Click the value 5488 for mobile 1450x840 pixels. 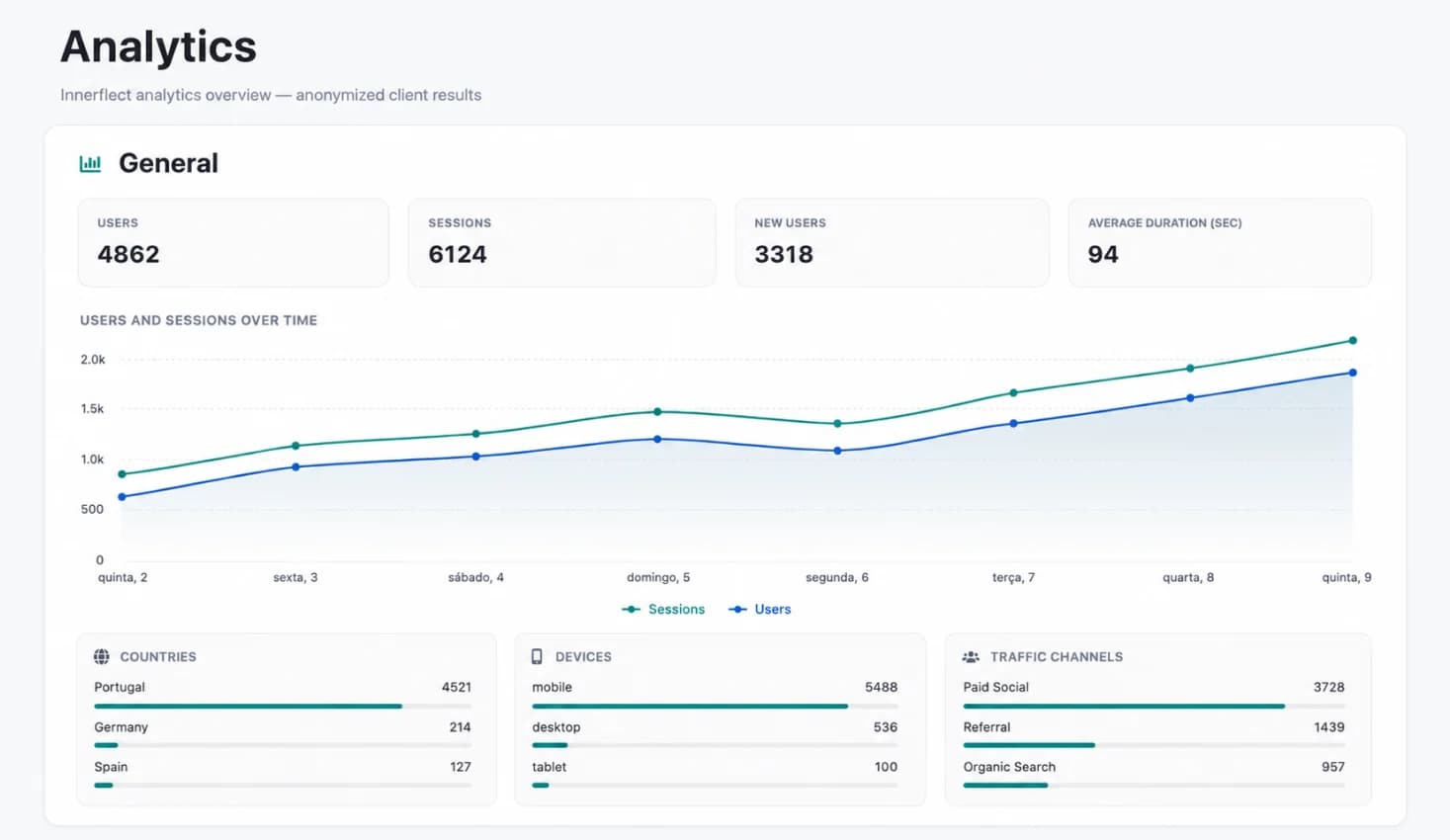coord(882,687)
